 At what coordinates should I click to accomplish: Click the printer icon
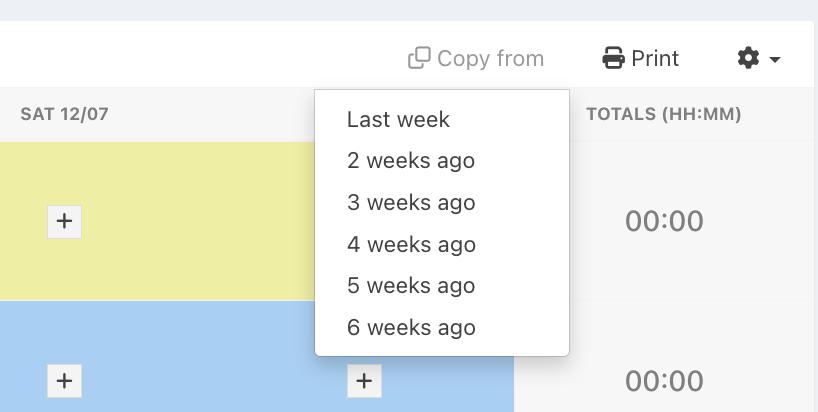614,58
